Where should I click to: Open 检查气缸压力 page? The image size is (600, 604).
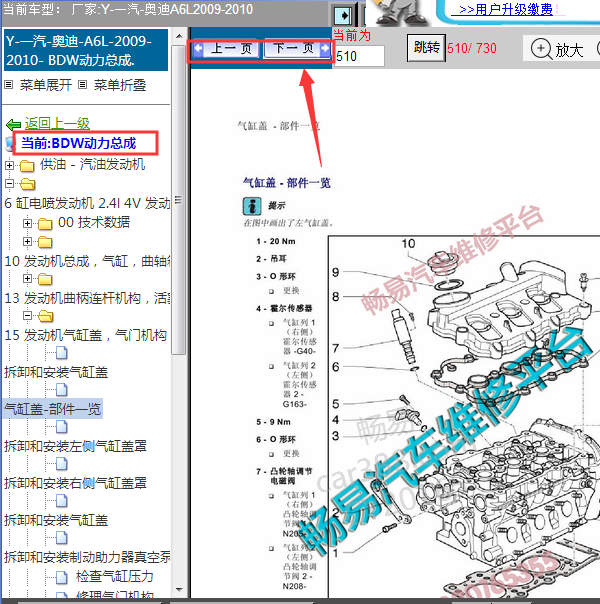pyautogui.click(x=115, y=576)
